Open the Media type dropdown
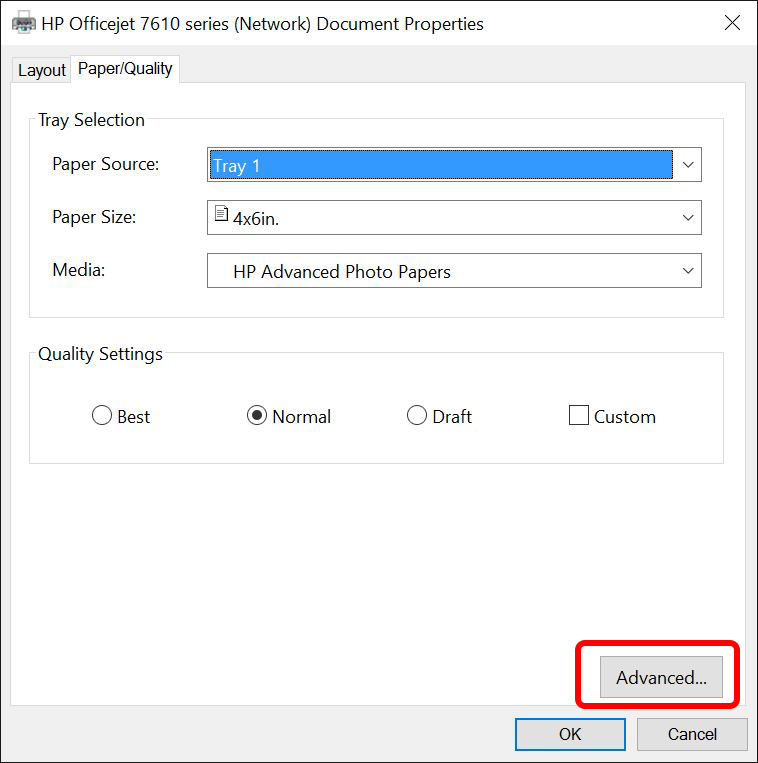758x763 pixels. pyautogui.click(x=440, y=271)
